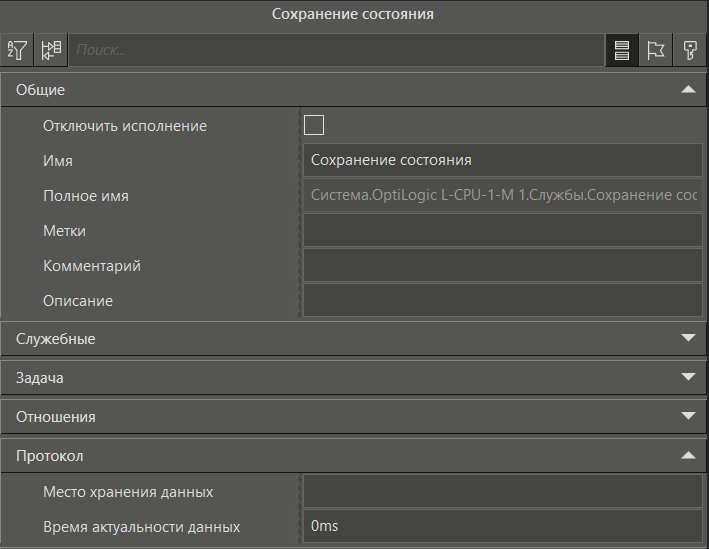Click the flag icon in toolbar
This screenshot has height=549, width=709.
click(656, 50)
